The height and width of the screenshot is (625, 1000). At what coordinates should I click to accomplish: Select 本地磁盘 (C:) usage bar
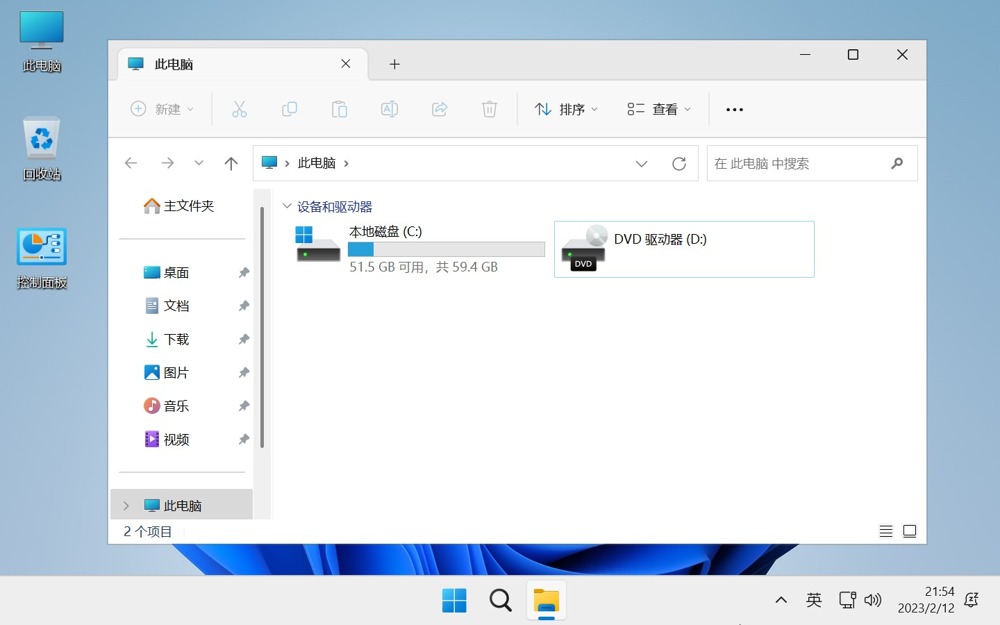446,249
